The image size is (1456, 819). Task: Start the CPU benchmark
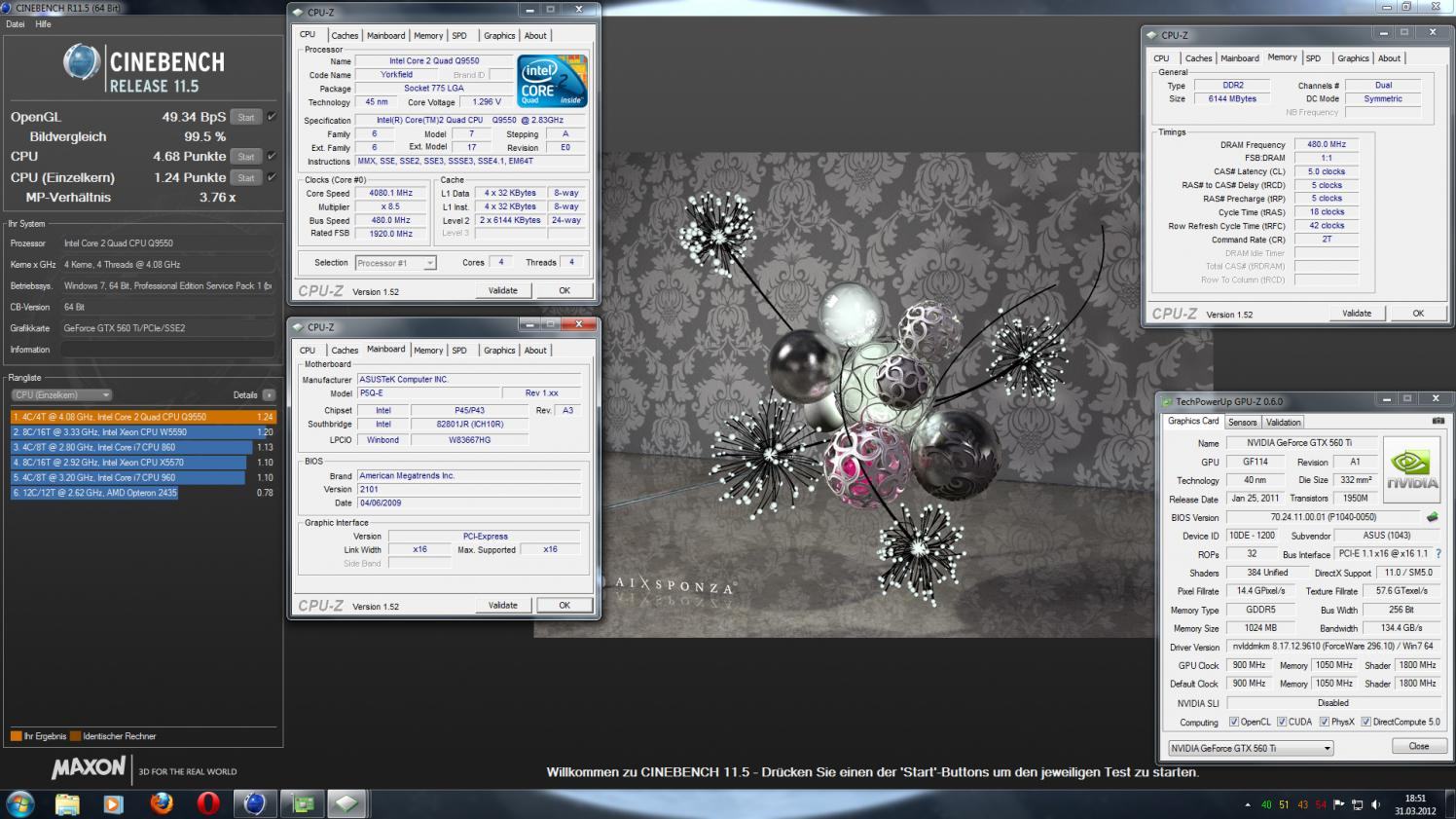coord(246,156)
